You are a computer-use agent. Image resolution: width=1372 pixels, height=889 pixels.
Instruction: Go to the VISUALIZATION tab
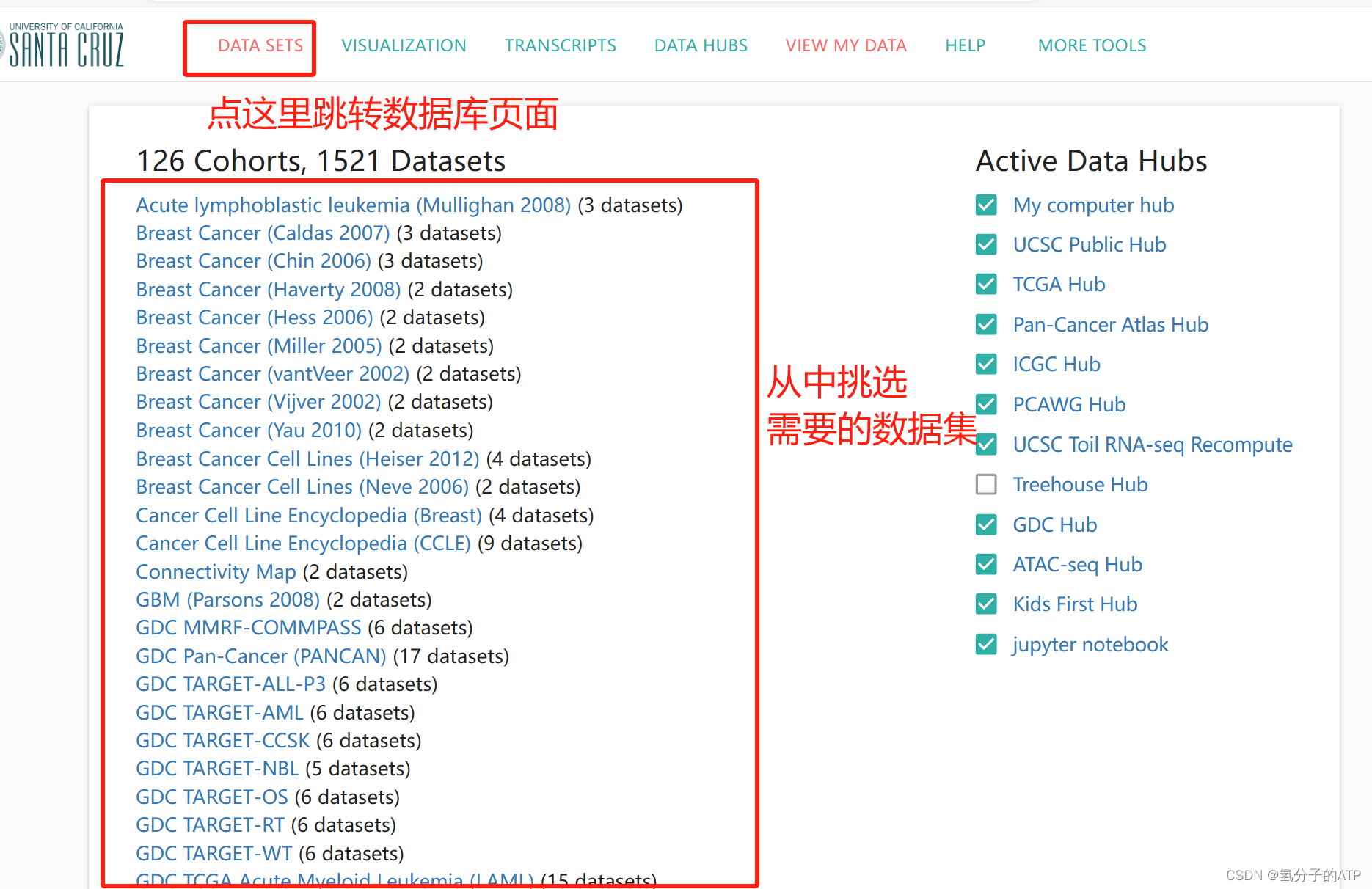click(404, 45)
